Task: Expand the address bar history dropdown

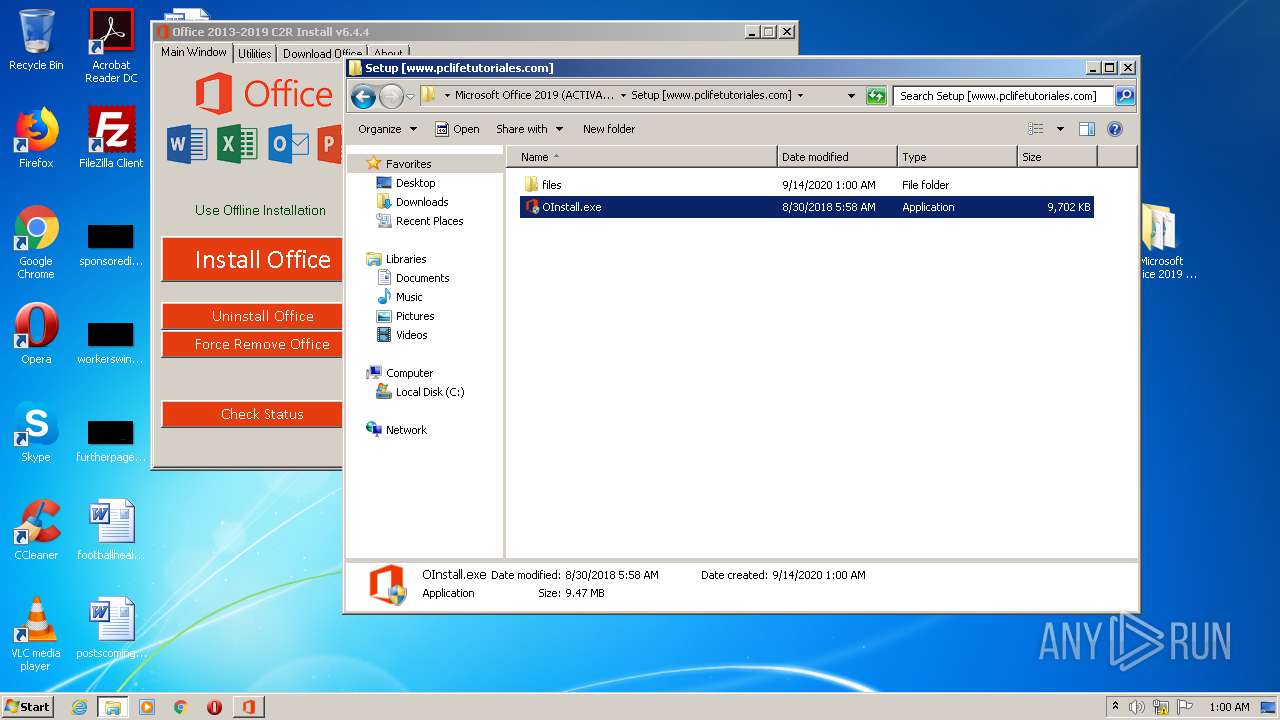Action: (x=851, y=96)
